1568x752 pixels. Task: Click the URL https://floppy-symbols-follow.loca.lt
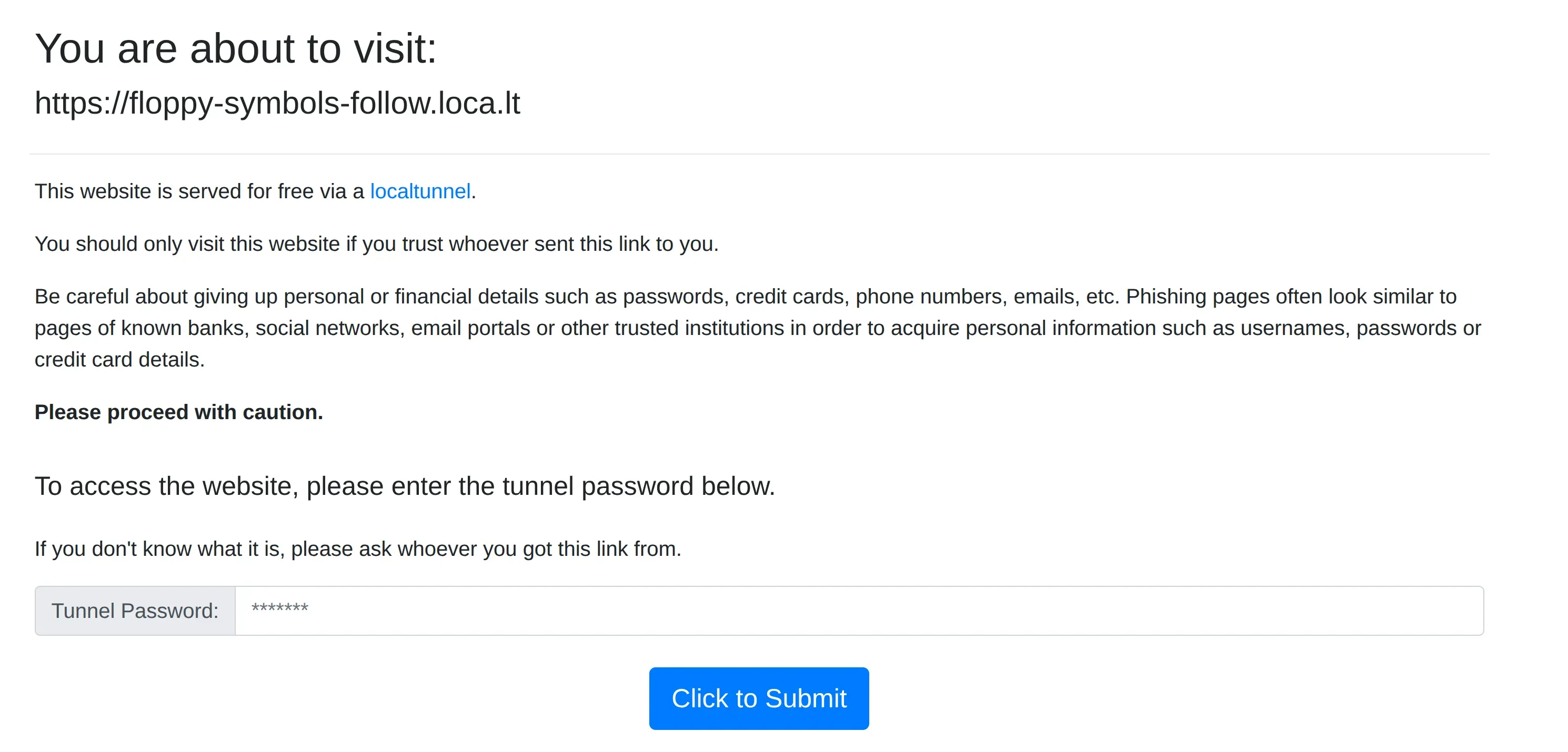[x=278, y=104]
